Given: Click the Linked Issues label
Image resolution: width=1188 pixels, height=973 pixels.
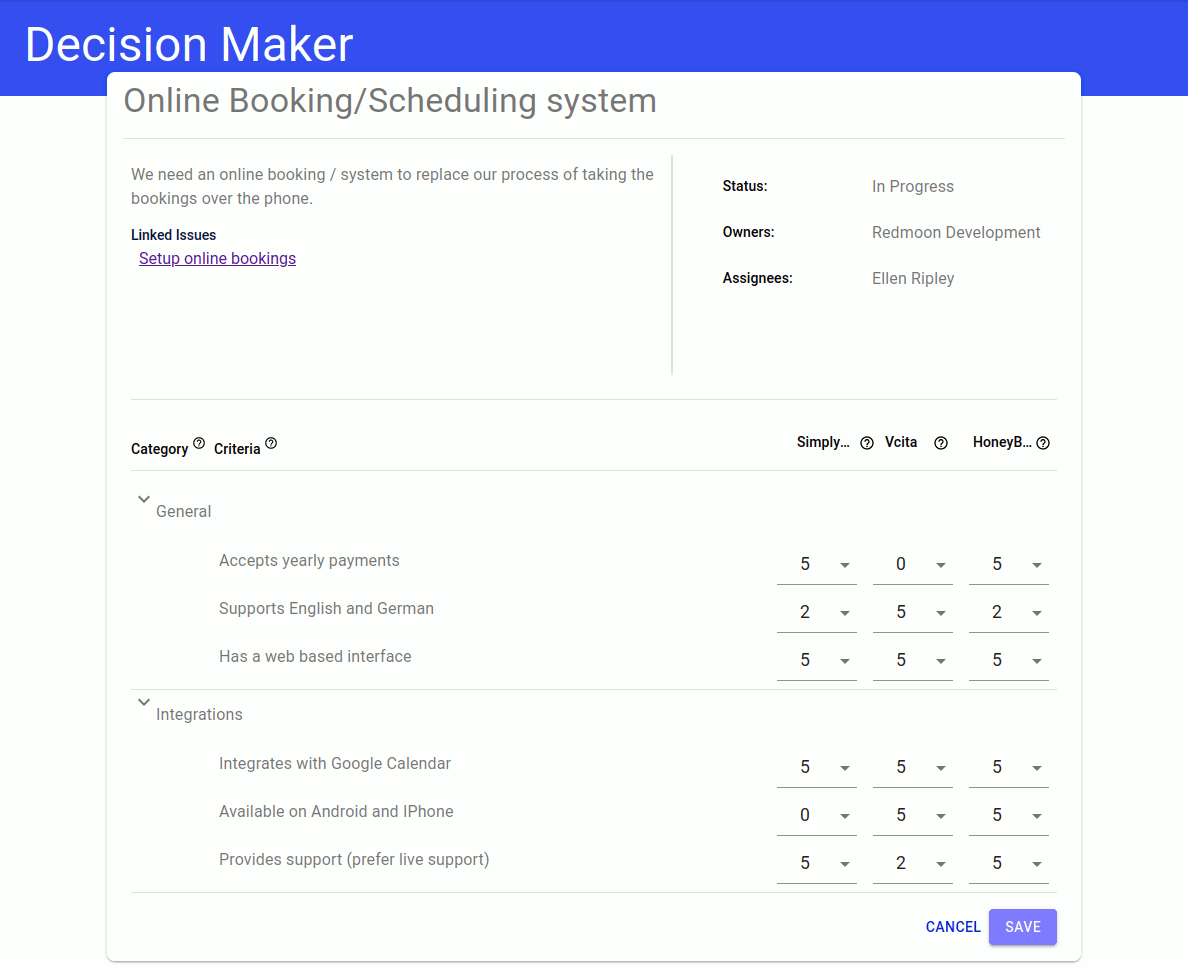Looking at the screenshot, I should (x=174, y=235).
